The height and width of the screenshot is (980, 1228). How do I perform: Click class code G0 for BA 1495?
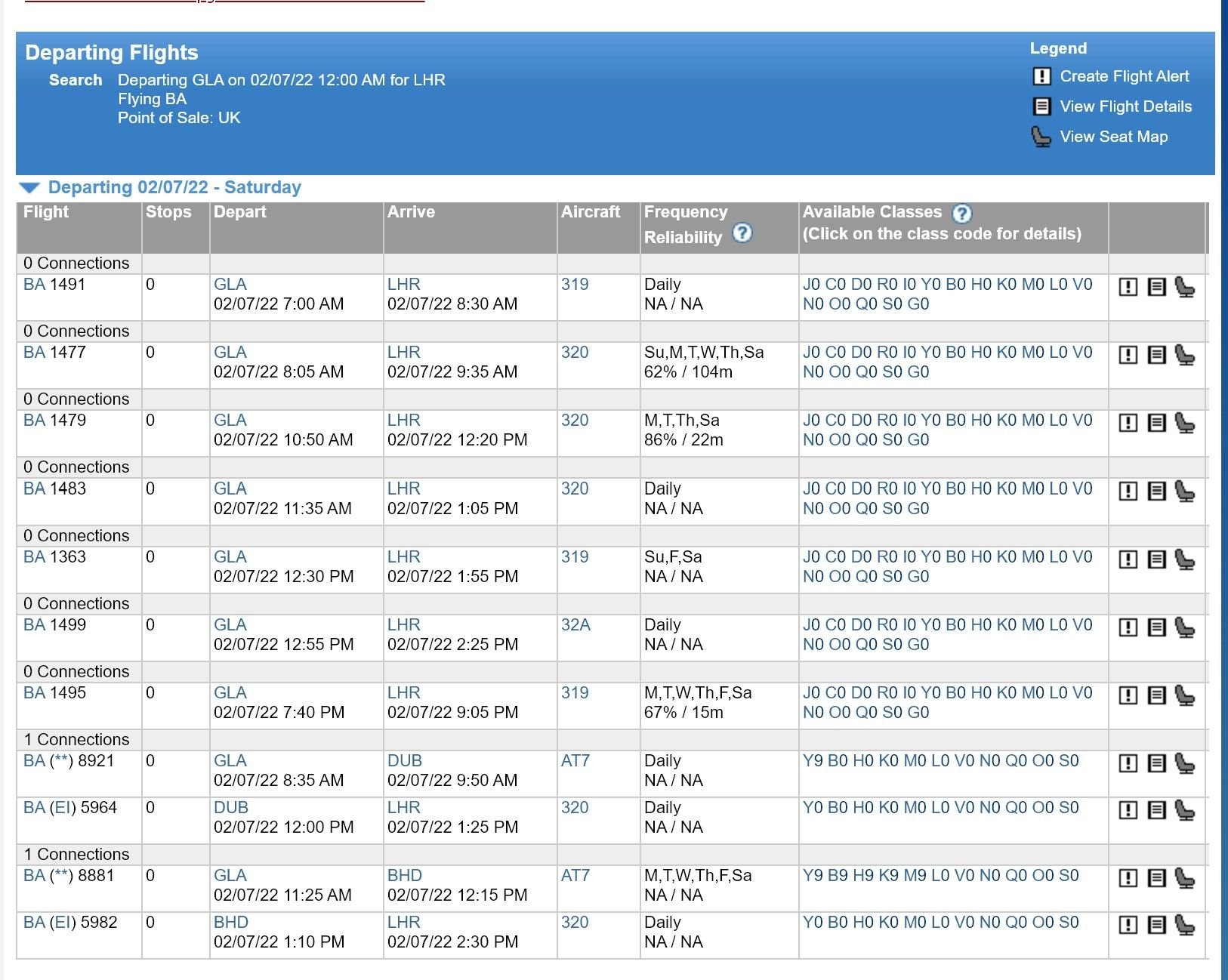918,713
